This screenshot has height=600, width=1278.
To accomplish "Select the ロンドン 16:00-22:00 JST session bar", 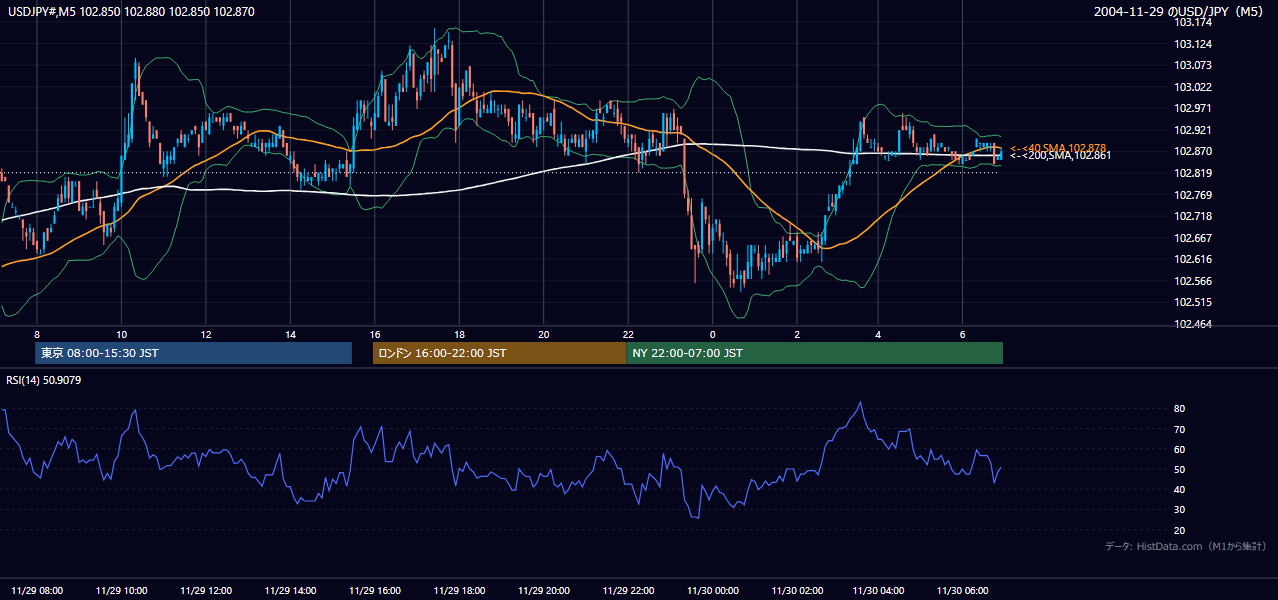I will 499,353.
